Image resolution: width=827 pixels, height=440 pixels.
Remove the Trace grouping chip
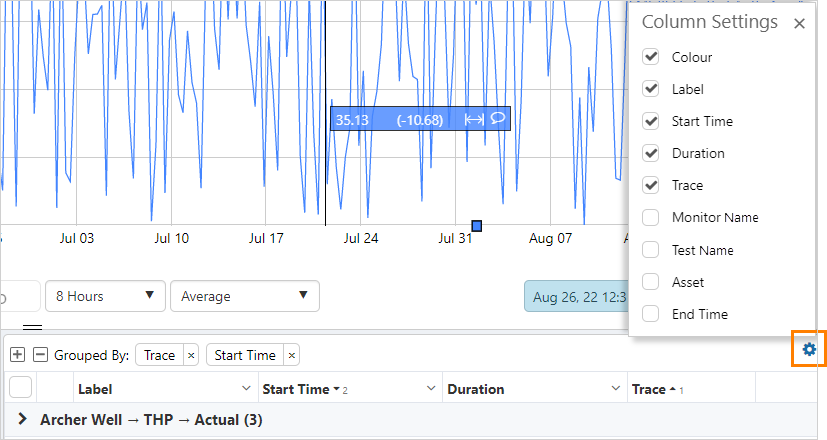191,355
